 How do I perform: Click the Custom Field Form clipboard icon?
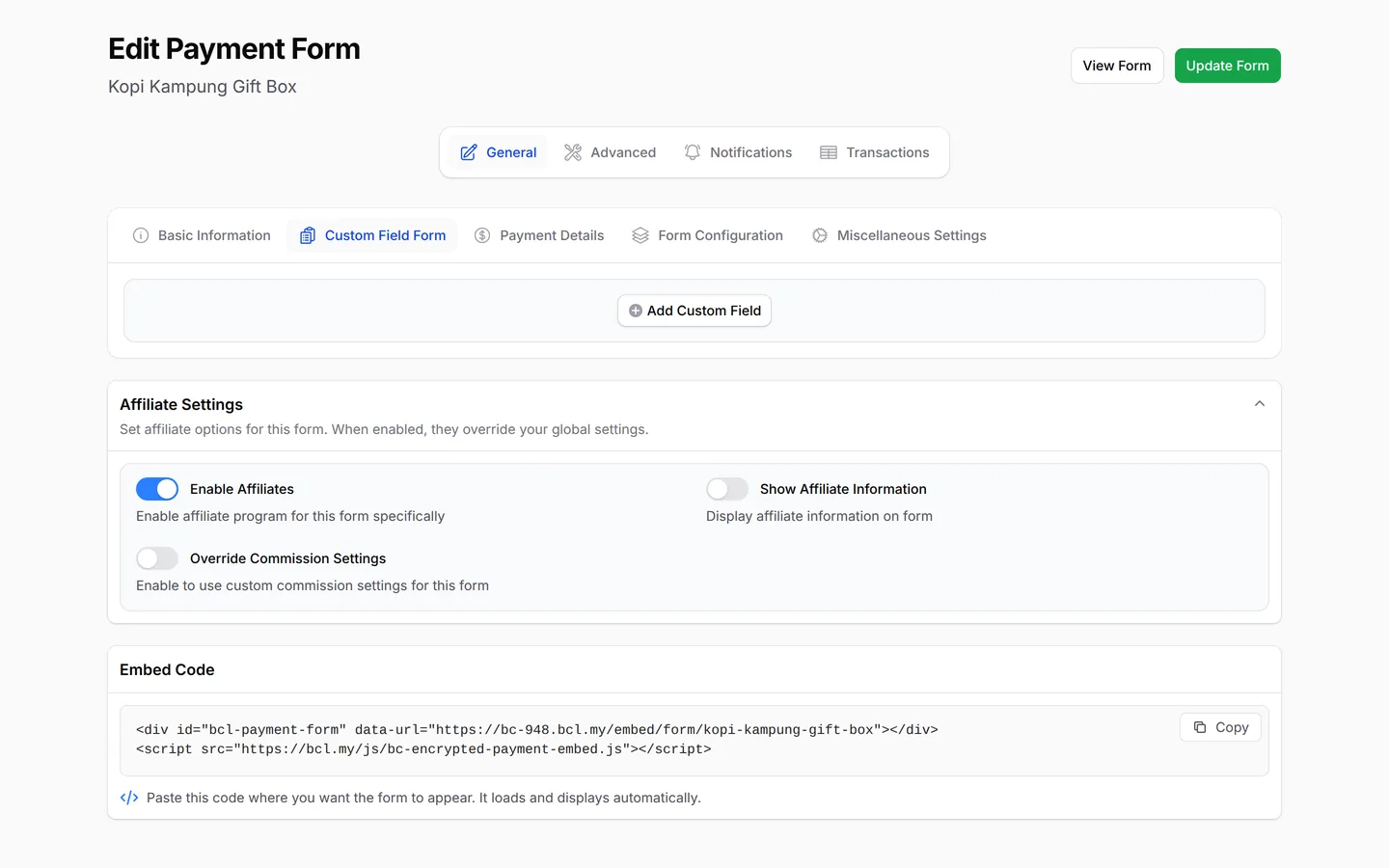[x=308, y=235]
